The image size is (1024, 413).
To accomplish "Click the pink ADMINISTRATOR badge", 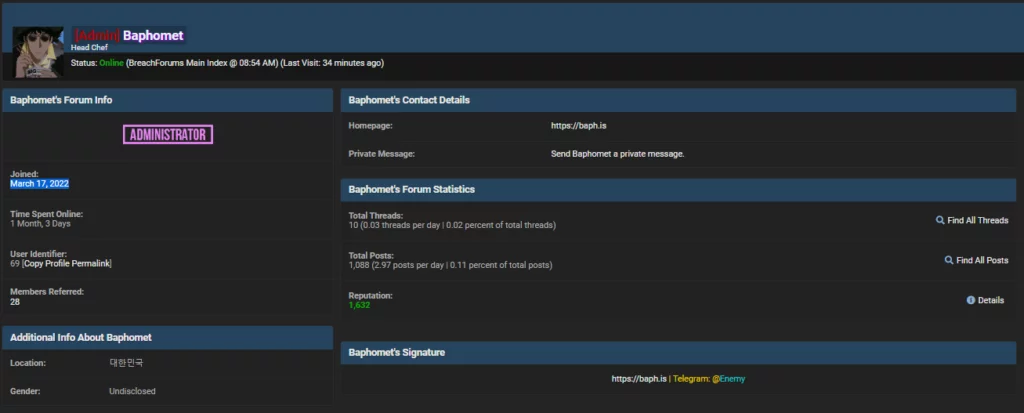I will pyautogui.click(x=168, y=134).
